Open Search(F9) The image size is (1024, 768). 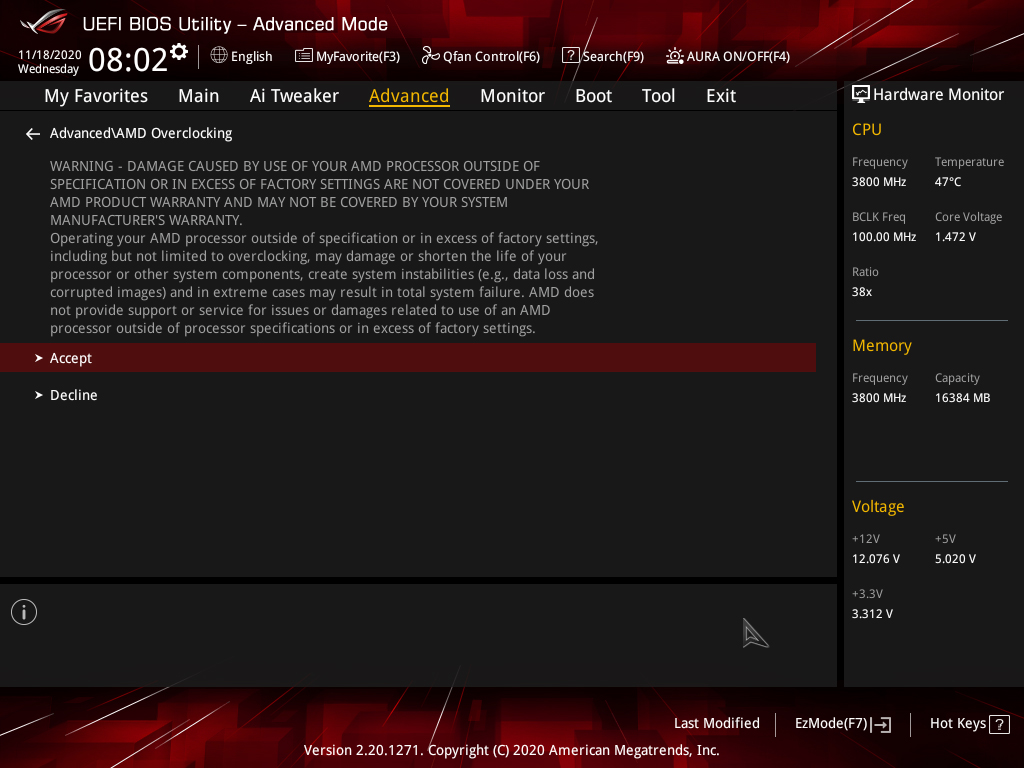pyautogui.click(x=613, y=57)
